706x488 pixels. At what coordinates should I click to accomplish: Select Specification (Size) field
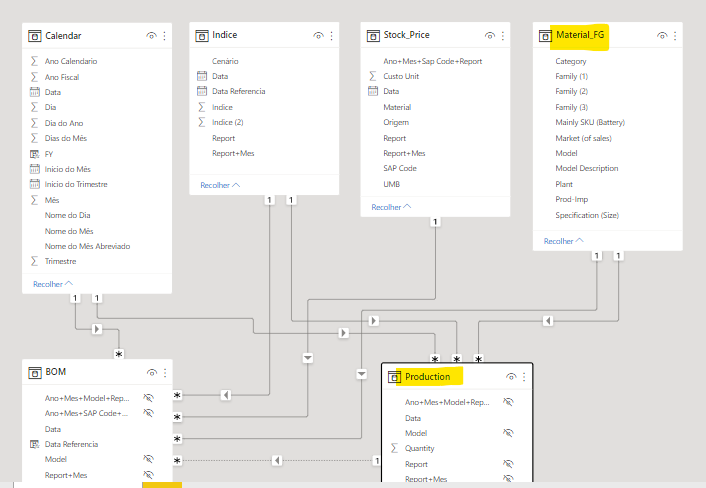[x=587, y=215]
